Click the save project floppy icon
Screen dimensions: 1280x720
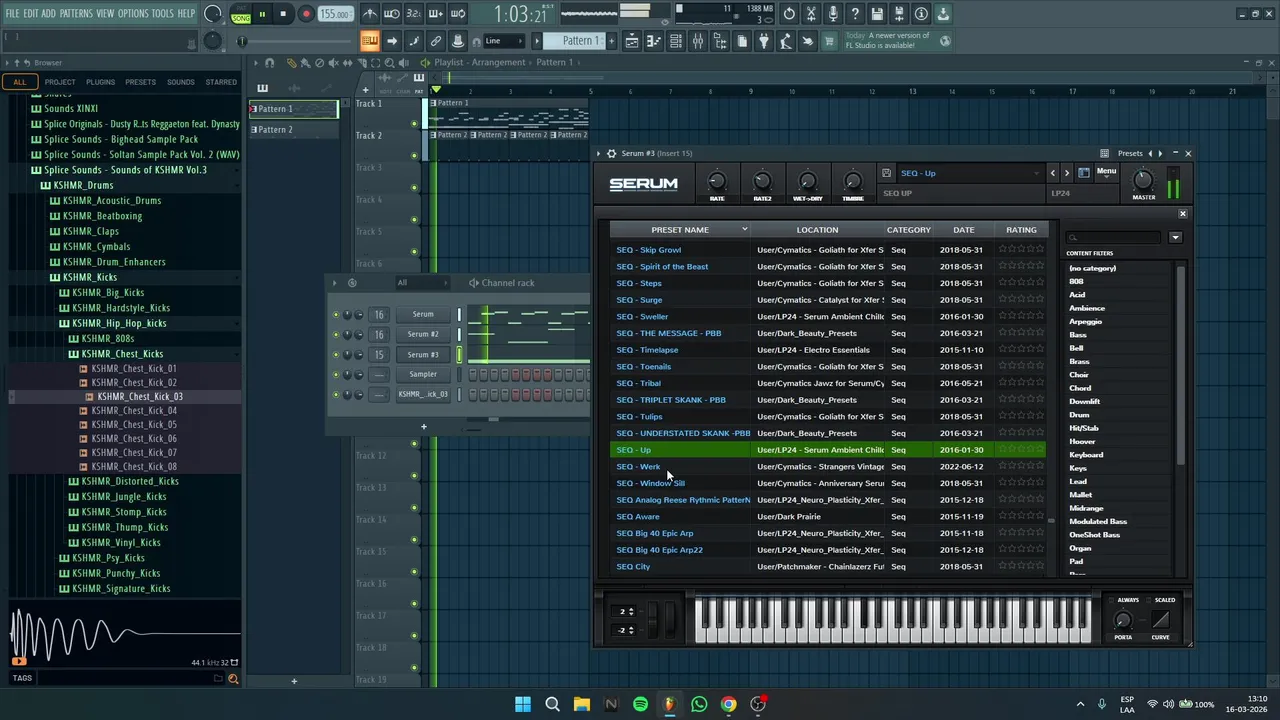tap(877, 14)
